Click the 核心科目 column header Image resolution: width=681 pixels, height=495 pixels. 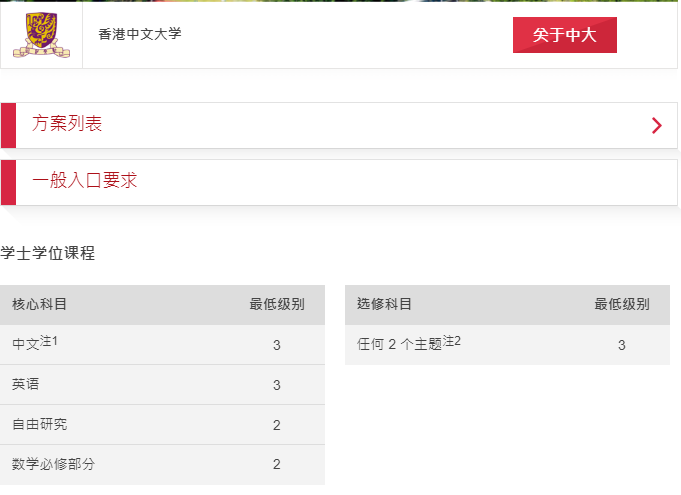coord(39,304)
